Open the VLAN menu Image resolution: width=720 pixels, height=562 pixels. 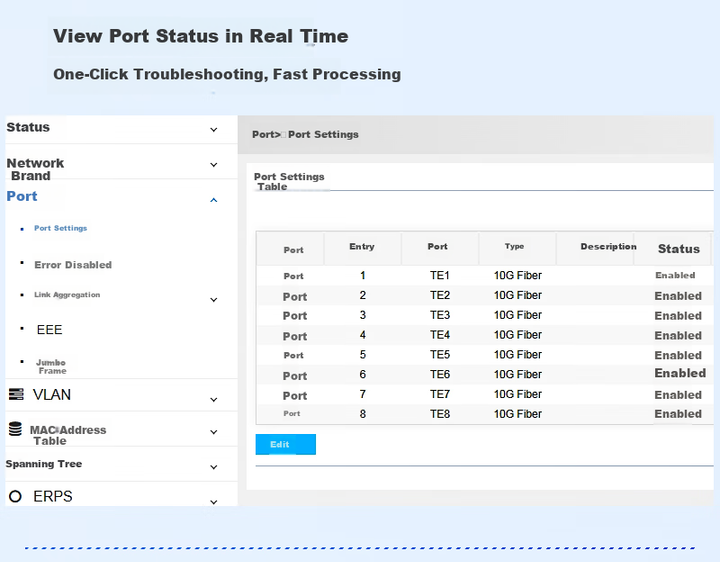coord(51,394)
